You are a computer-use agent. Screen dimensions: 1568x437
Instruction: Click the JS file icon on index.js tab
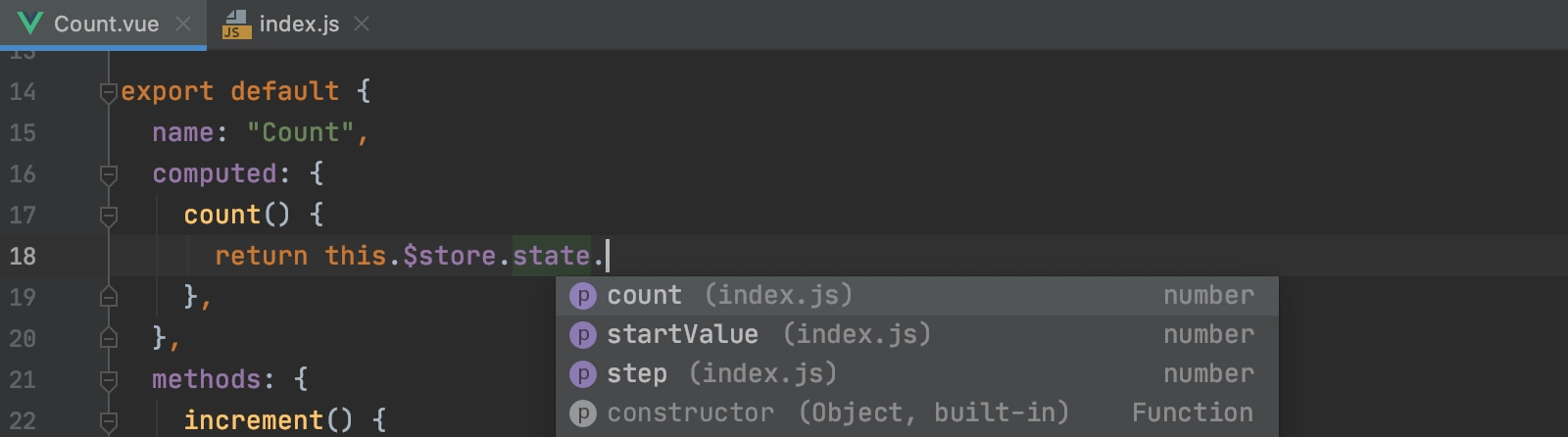coord(236,24)
